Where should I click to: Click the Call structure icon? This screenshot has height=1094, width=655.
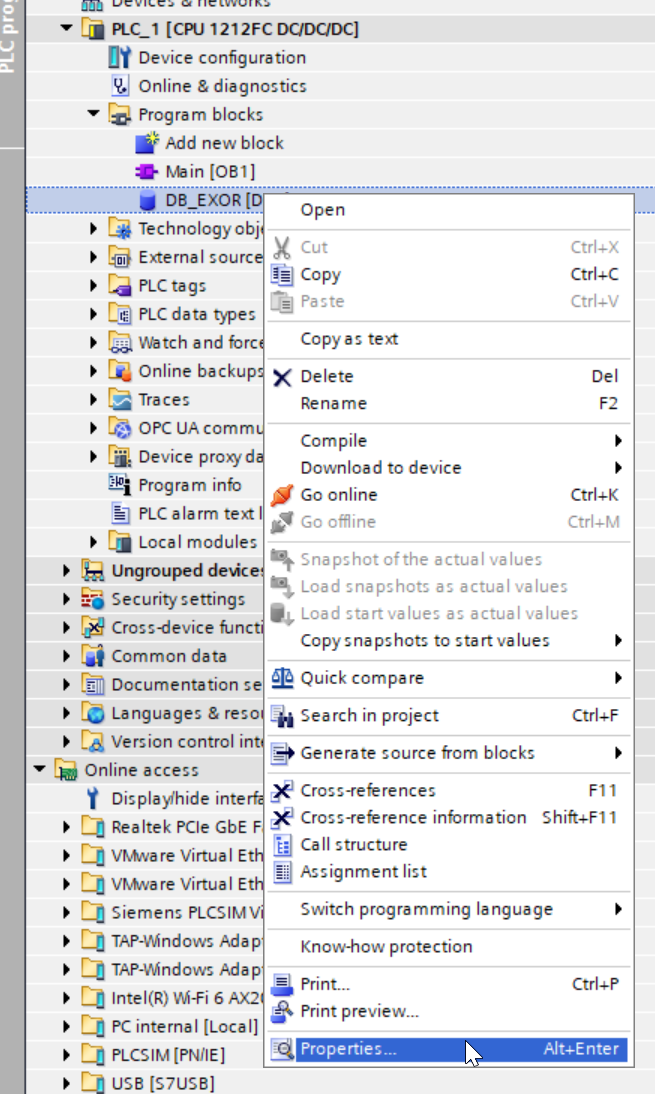(282, 845)
